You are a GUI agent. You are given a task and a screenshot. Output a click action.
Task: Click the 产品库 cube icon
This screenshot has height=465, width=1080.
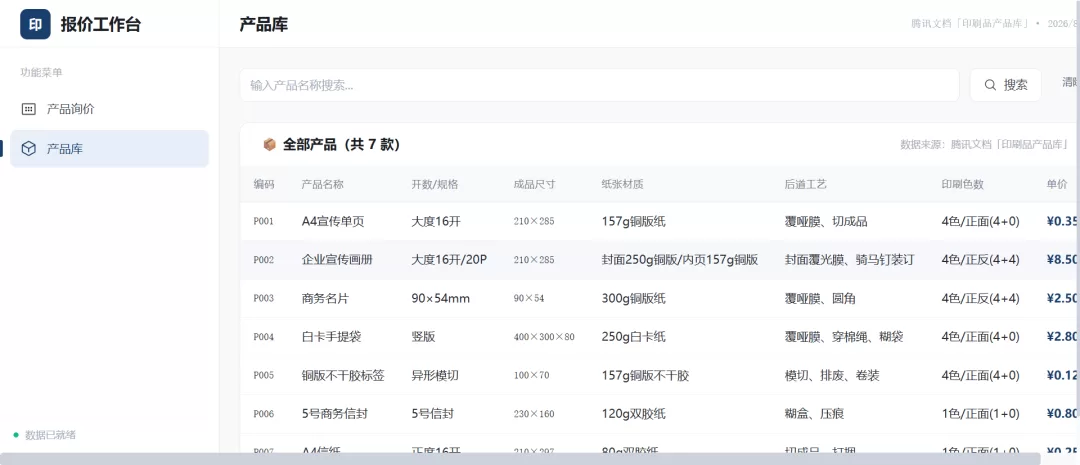tap(29, 149)
